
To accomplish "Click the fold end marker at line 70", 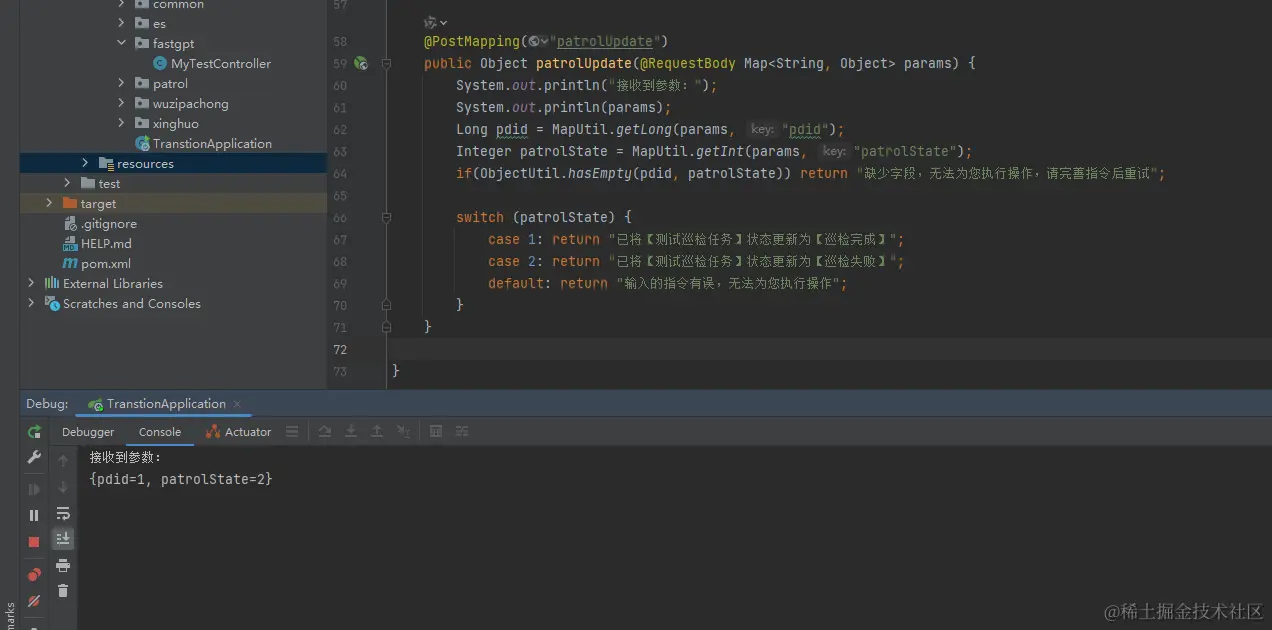I will coord(386,305).
